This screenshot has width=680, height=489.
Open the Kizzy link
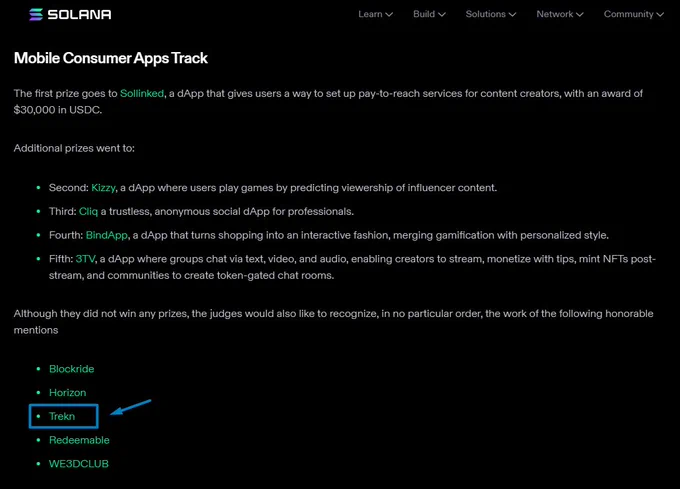point(103,188)
